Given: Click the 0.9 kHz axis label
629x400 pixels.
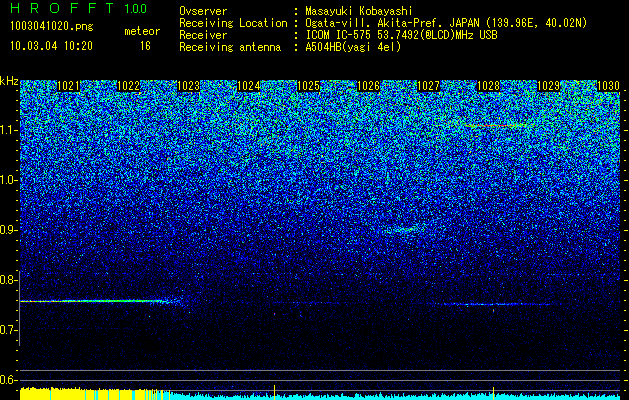Looking at the screenshot, I should pyautogui.click(x=9, y=230).
